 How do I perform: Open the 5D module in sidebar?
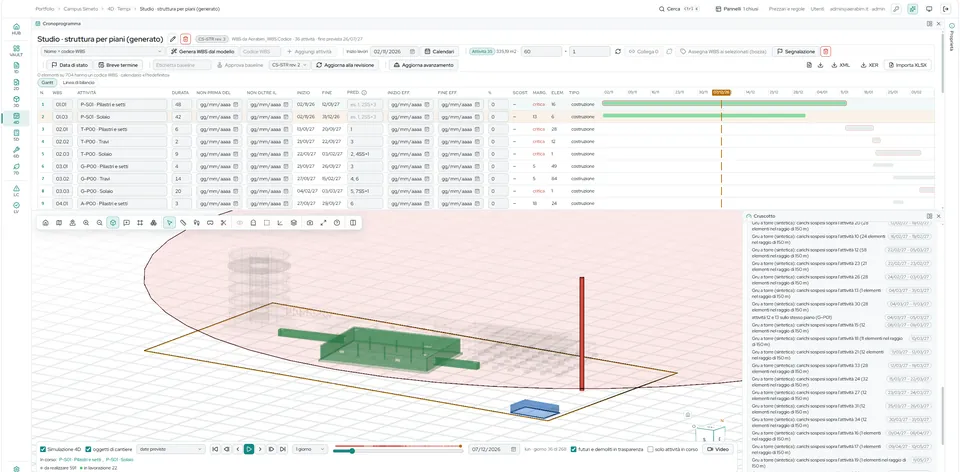coord(16,134)
